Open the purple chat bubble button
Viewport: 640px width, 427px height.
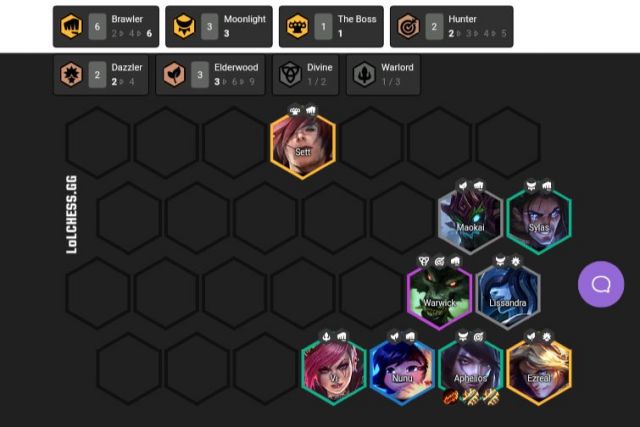[601, 284]
